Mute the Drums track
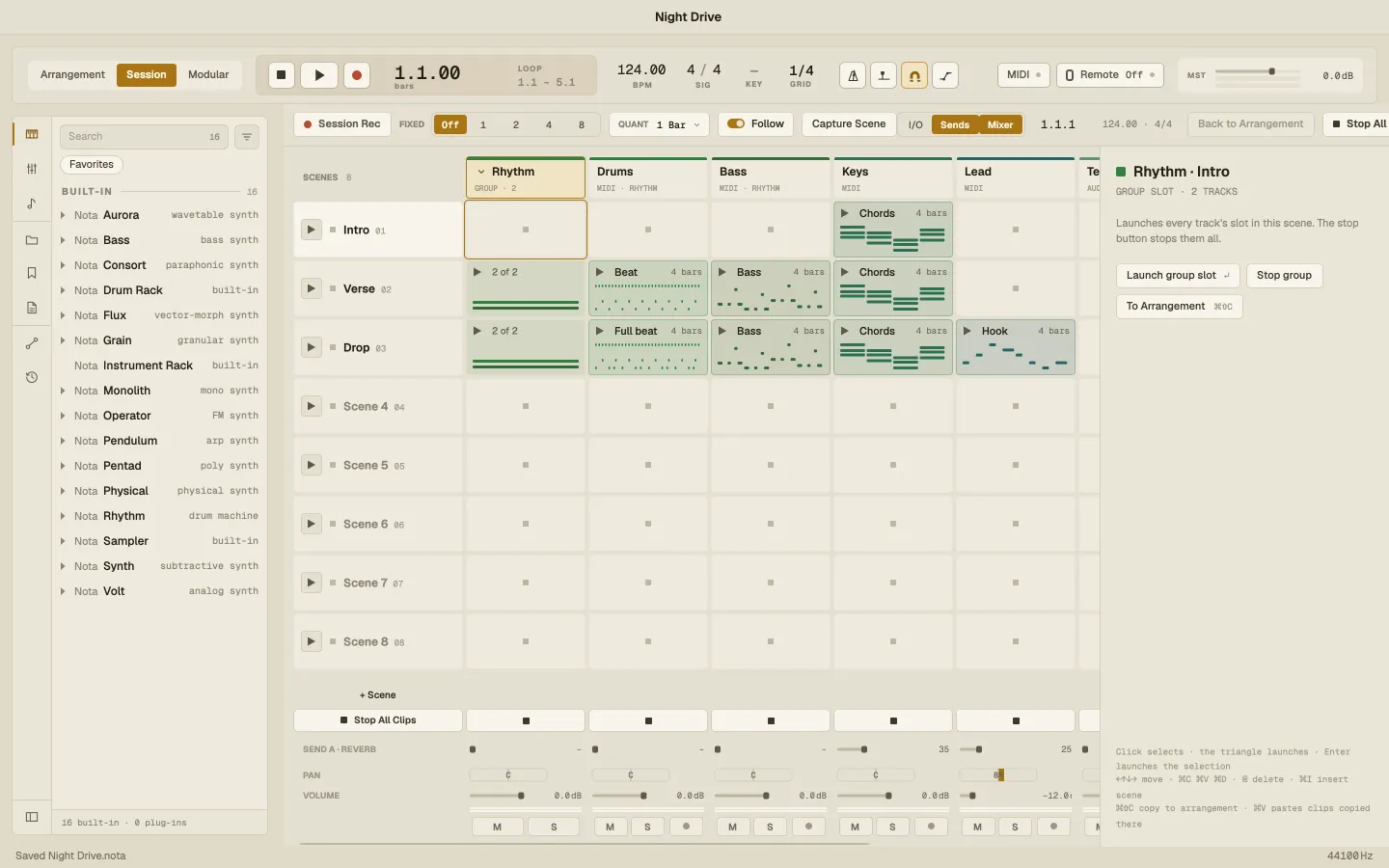 point(610,827)
